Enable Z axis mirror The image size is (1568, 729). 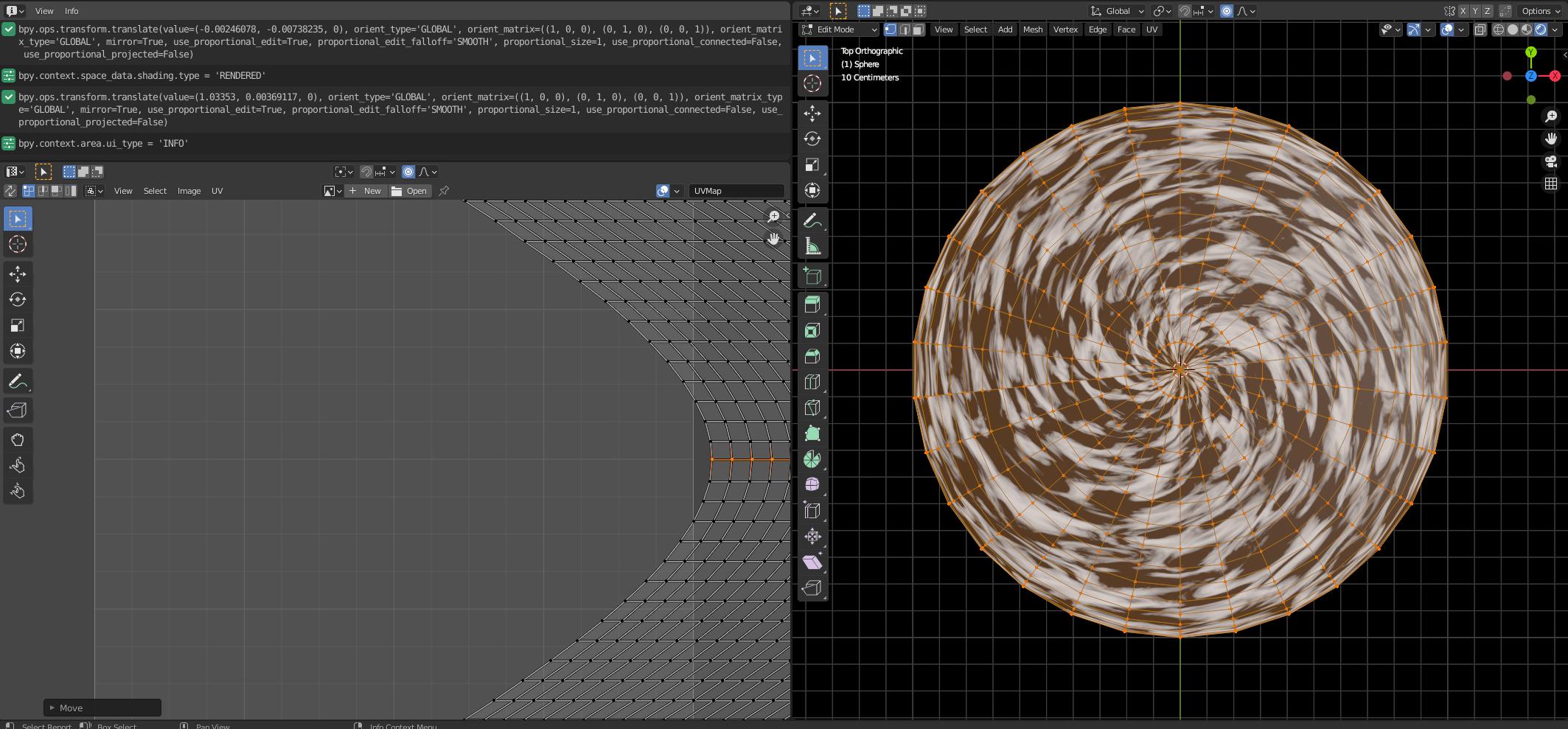[1488, 11]
